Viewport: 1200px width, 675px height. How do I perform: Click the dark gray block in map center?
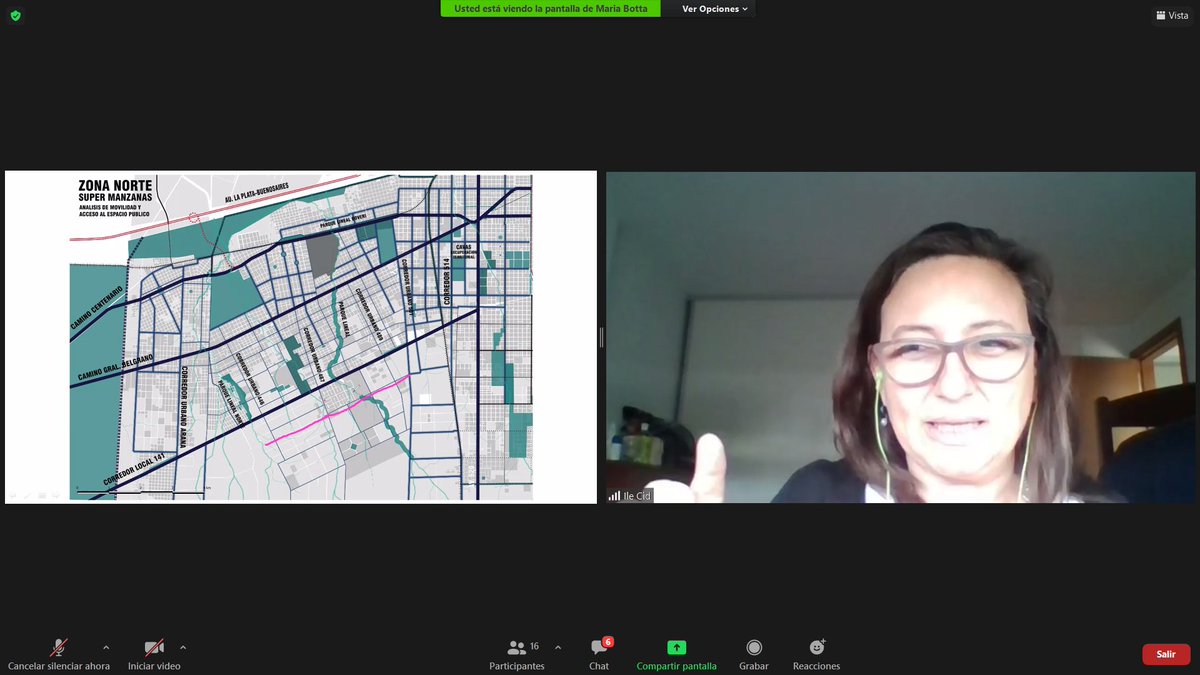322,257
